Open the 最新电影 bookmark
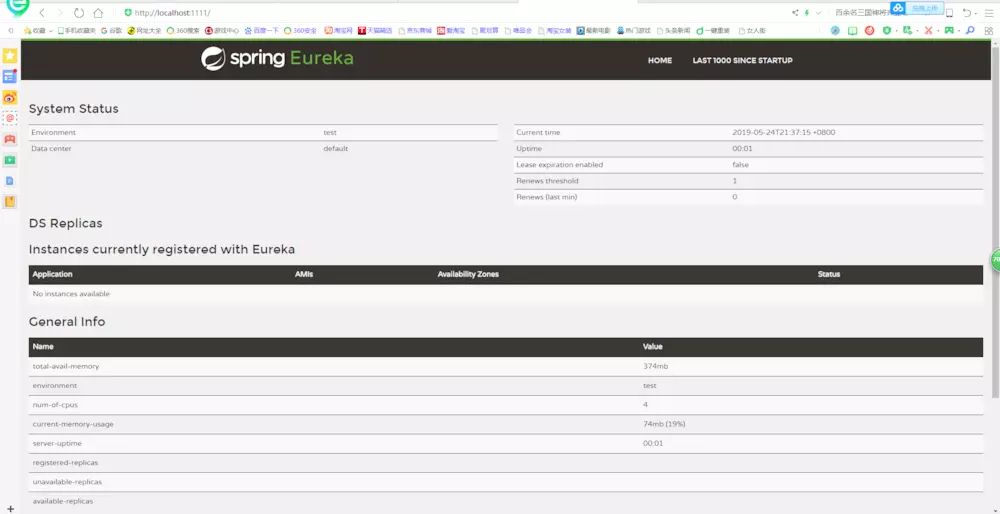 [x=594, y=30]
